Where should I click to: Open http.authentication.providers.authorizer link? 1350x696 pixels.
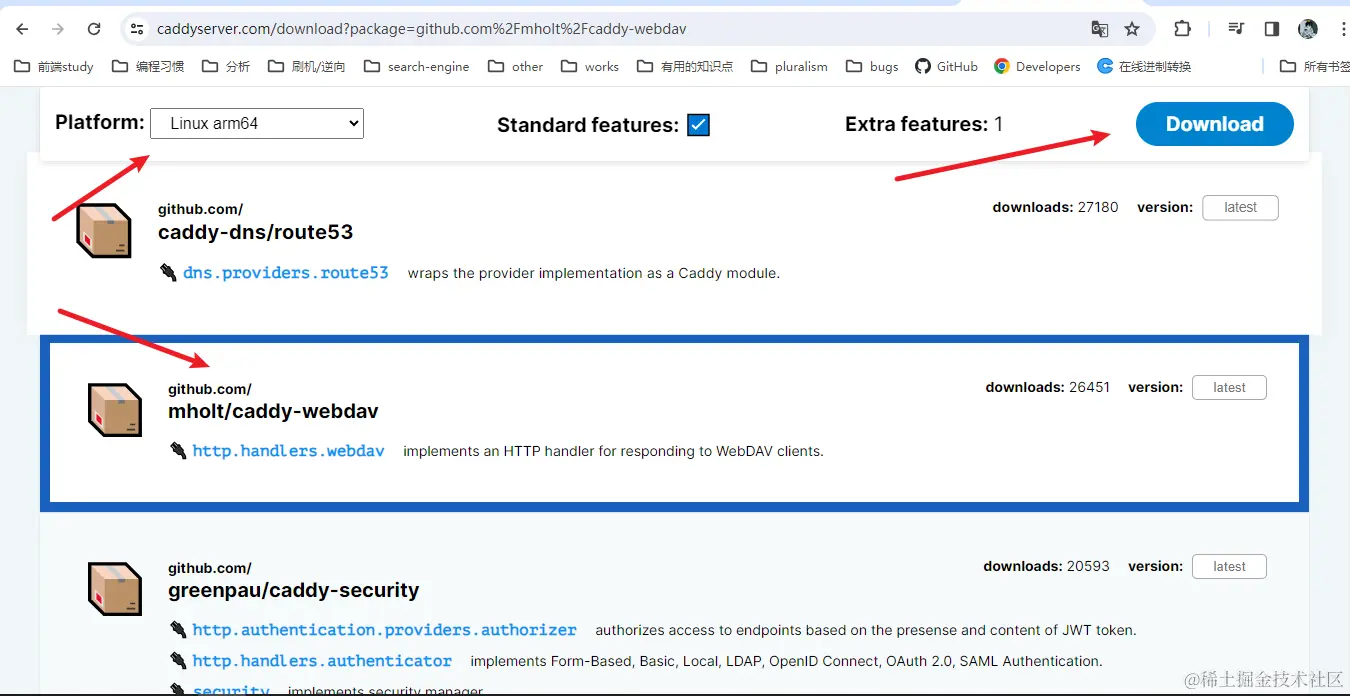point(384,630)
